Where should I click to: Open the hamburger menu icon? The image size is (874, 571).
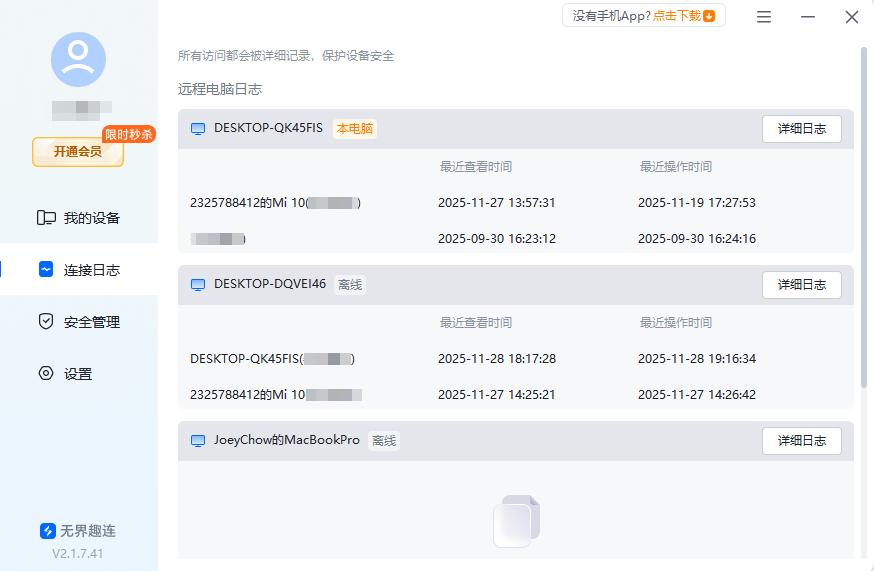764,17
